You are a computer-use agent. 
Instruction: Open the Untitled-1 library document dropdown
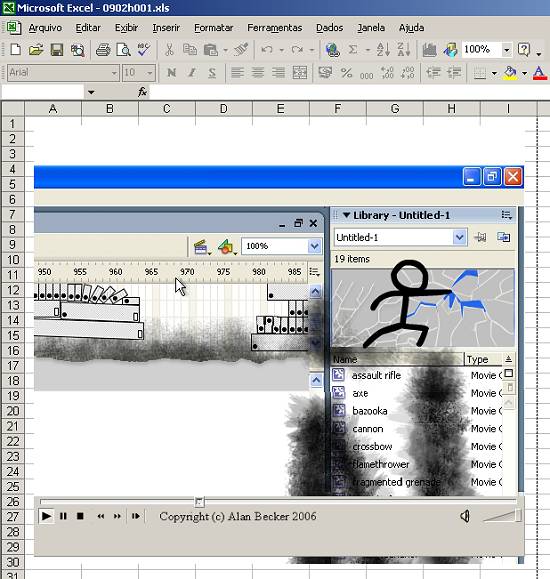(459, 237)
